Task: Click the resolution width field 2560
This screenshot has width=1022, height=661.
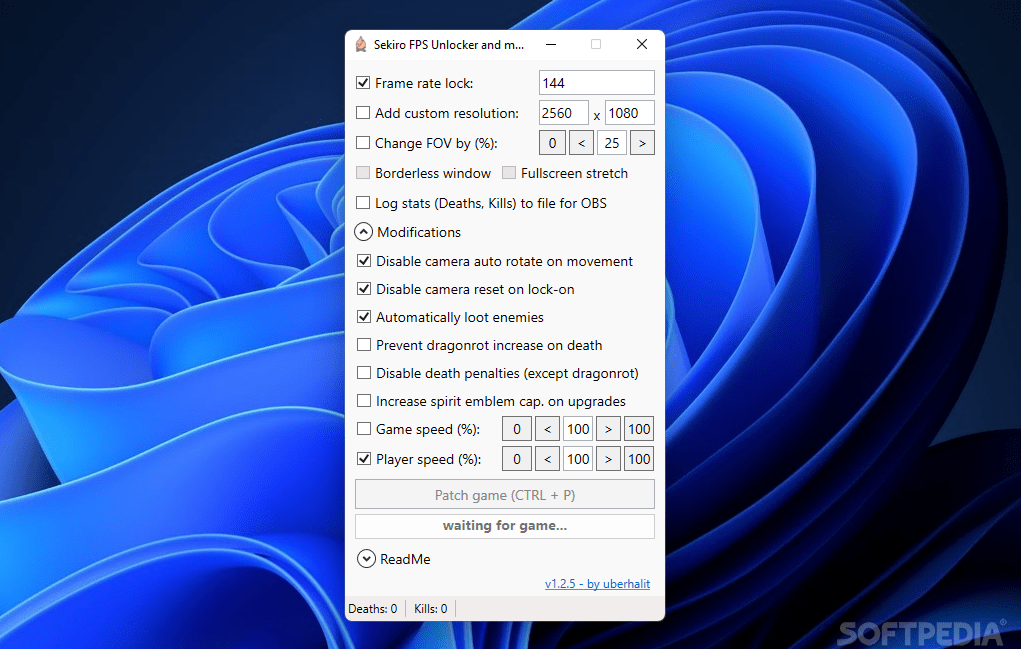Action: [564, 113]
